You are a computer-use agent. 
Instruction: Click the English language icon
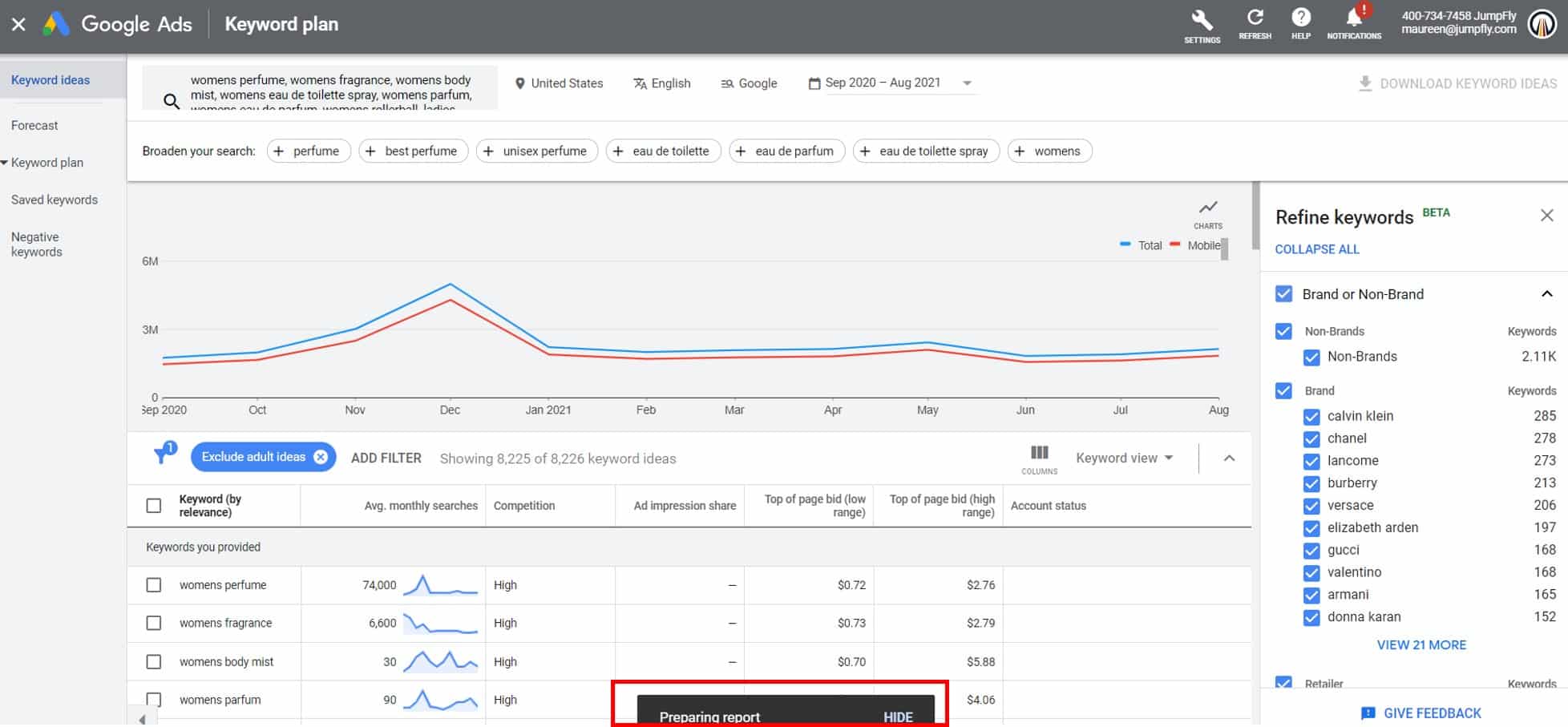(x=640, y=83)
